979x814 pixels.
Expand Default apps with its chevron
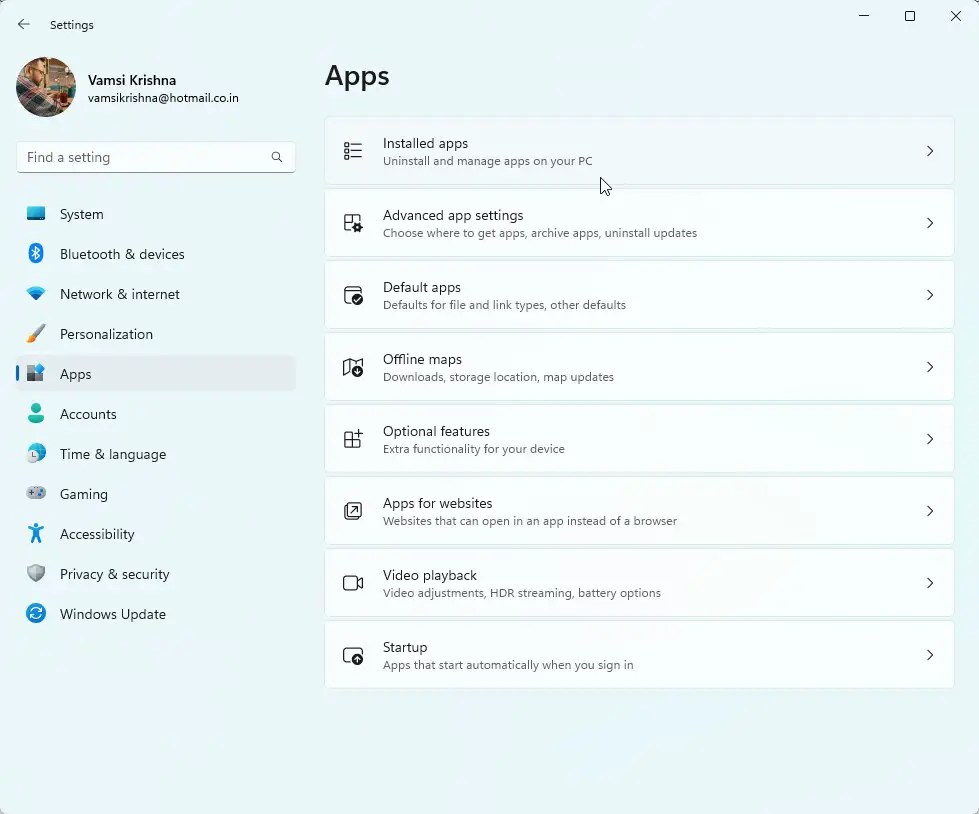tap(930, 295)
